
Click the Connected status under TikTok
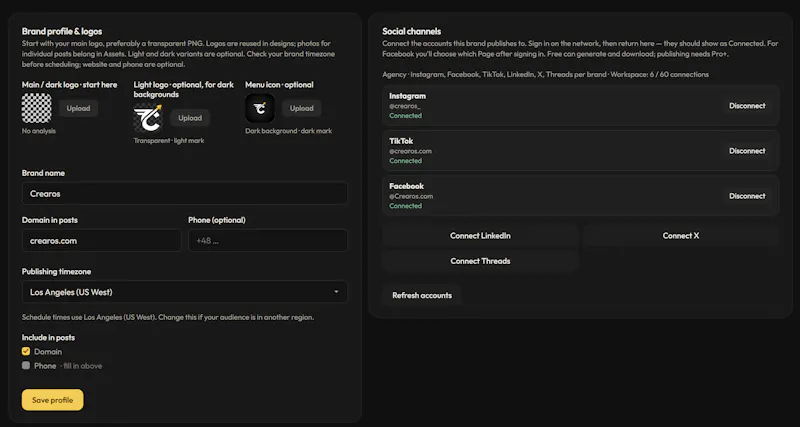click(x=406, y=161)
